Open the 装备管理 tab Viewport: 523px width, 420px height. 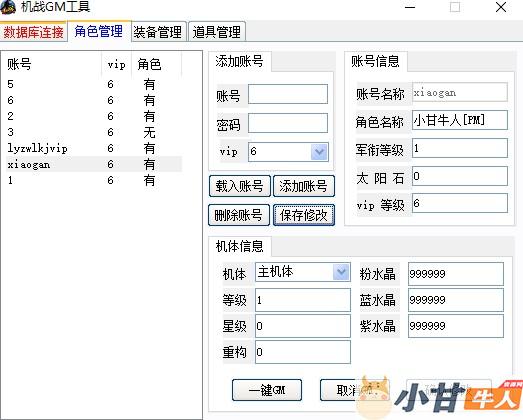click(x=158, y=32)
